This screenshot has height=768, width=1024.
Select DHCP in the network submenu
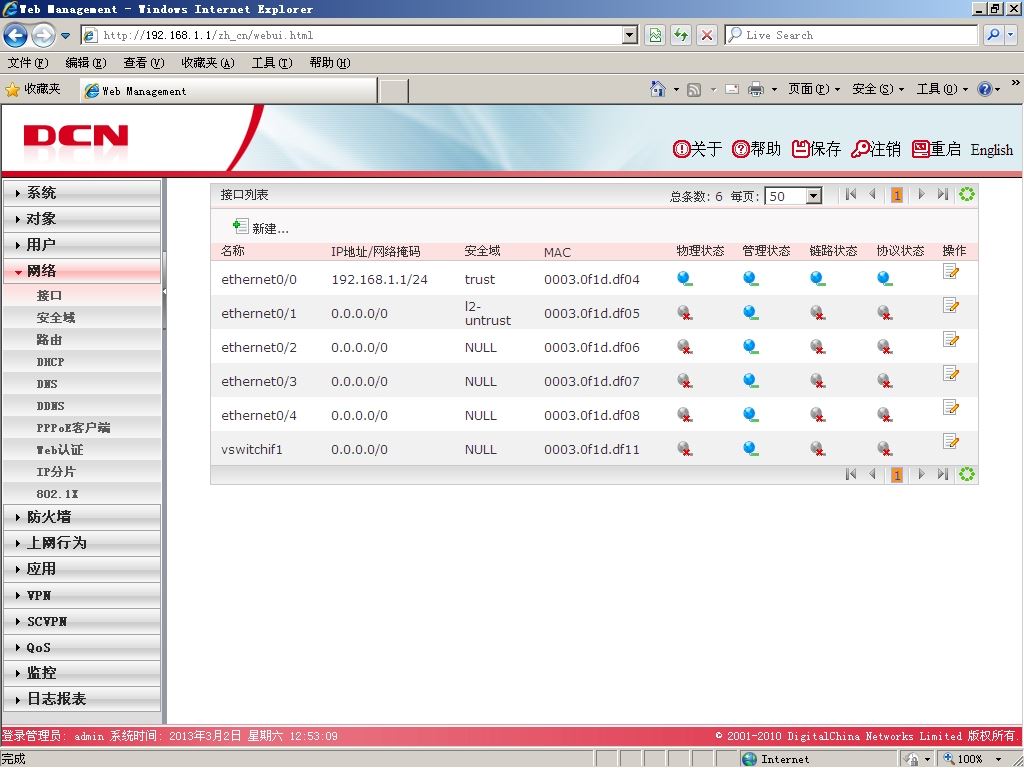pos(82,362)
